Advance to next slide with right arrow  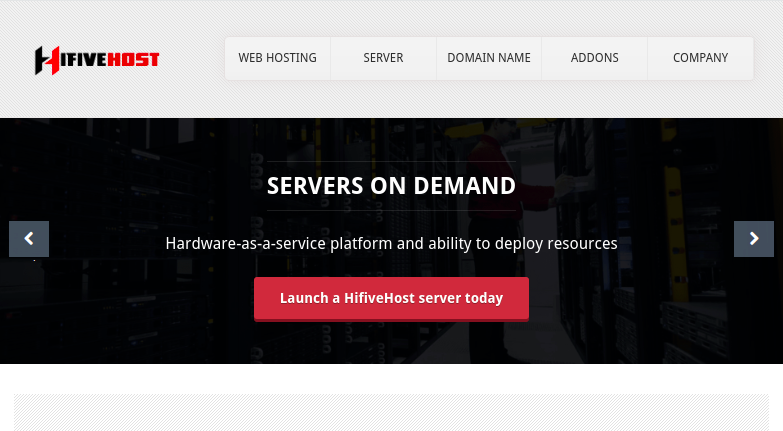[x=754, y=239]
